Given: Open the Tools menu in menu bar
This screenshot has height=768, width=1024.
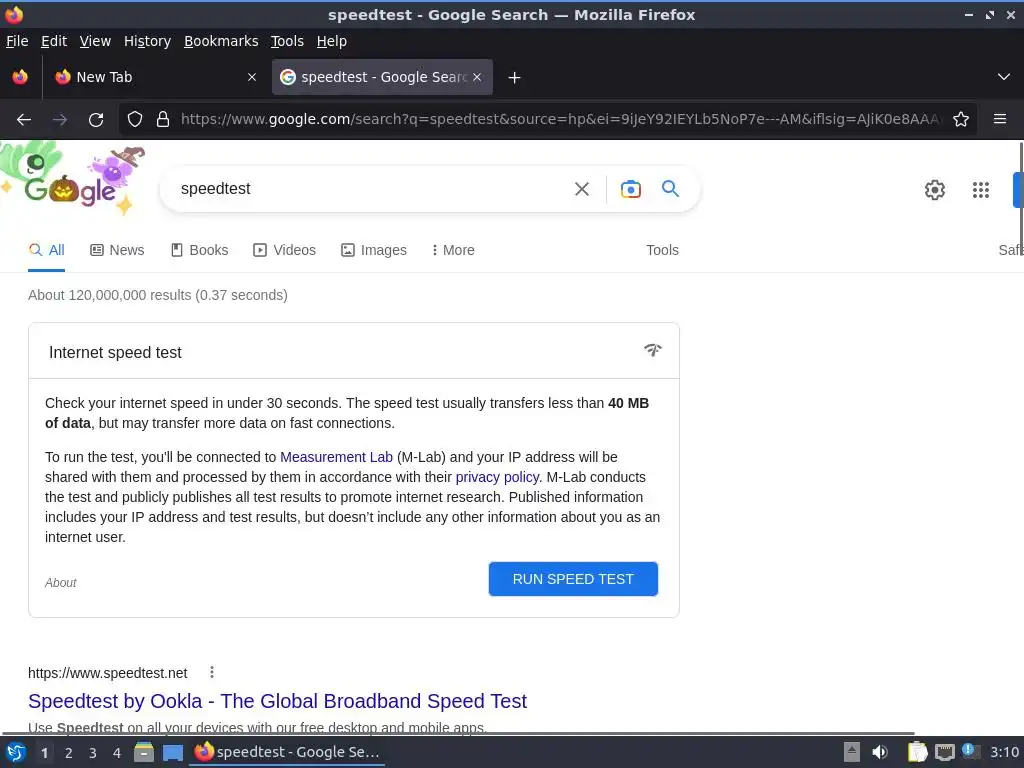Looking at the screenshot, I should (x=287, y=41).
